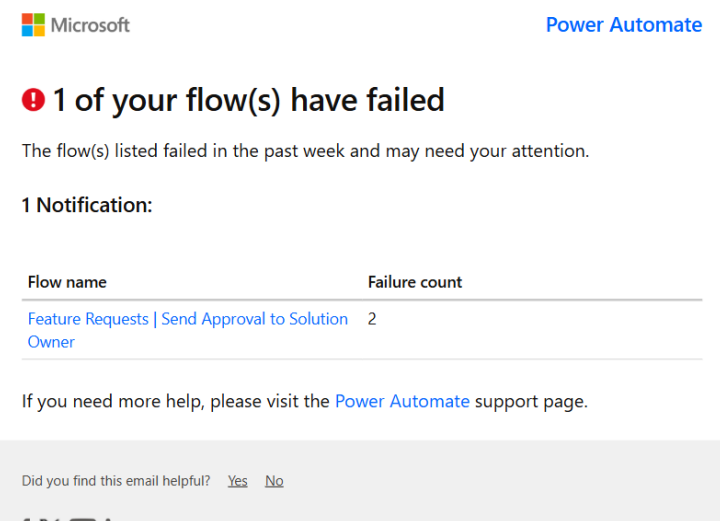Answer Yes to the email helpful question

pos(237,481)
